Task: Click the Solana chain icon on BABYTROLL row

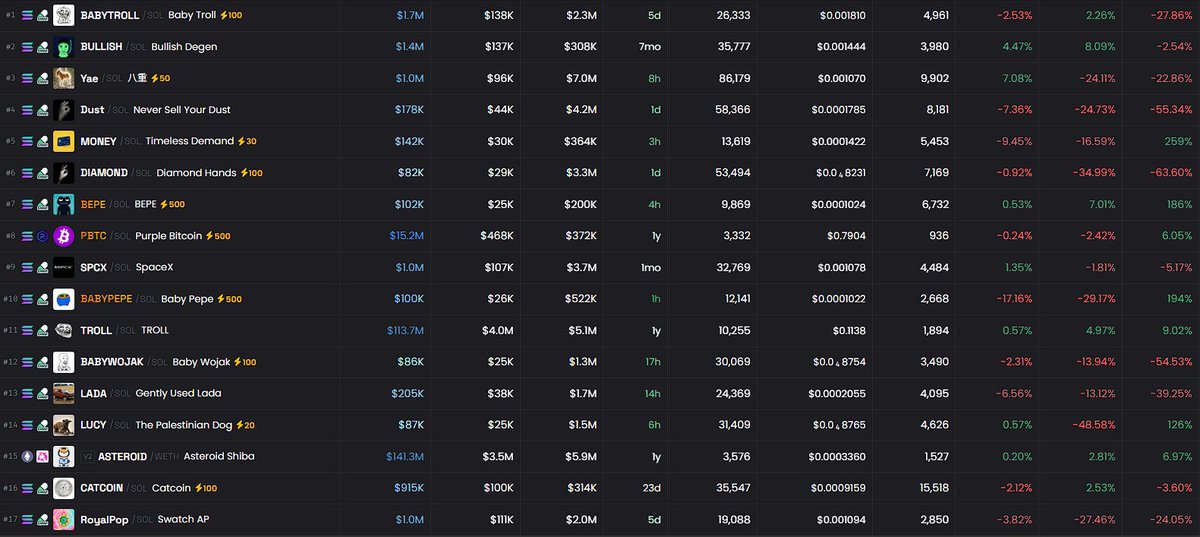Action: click(28, 15)
